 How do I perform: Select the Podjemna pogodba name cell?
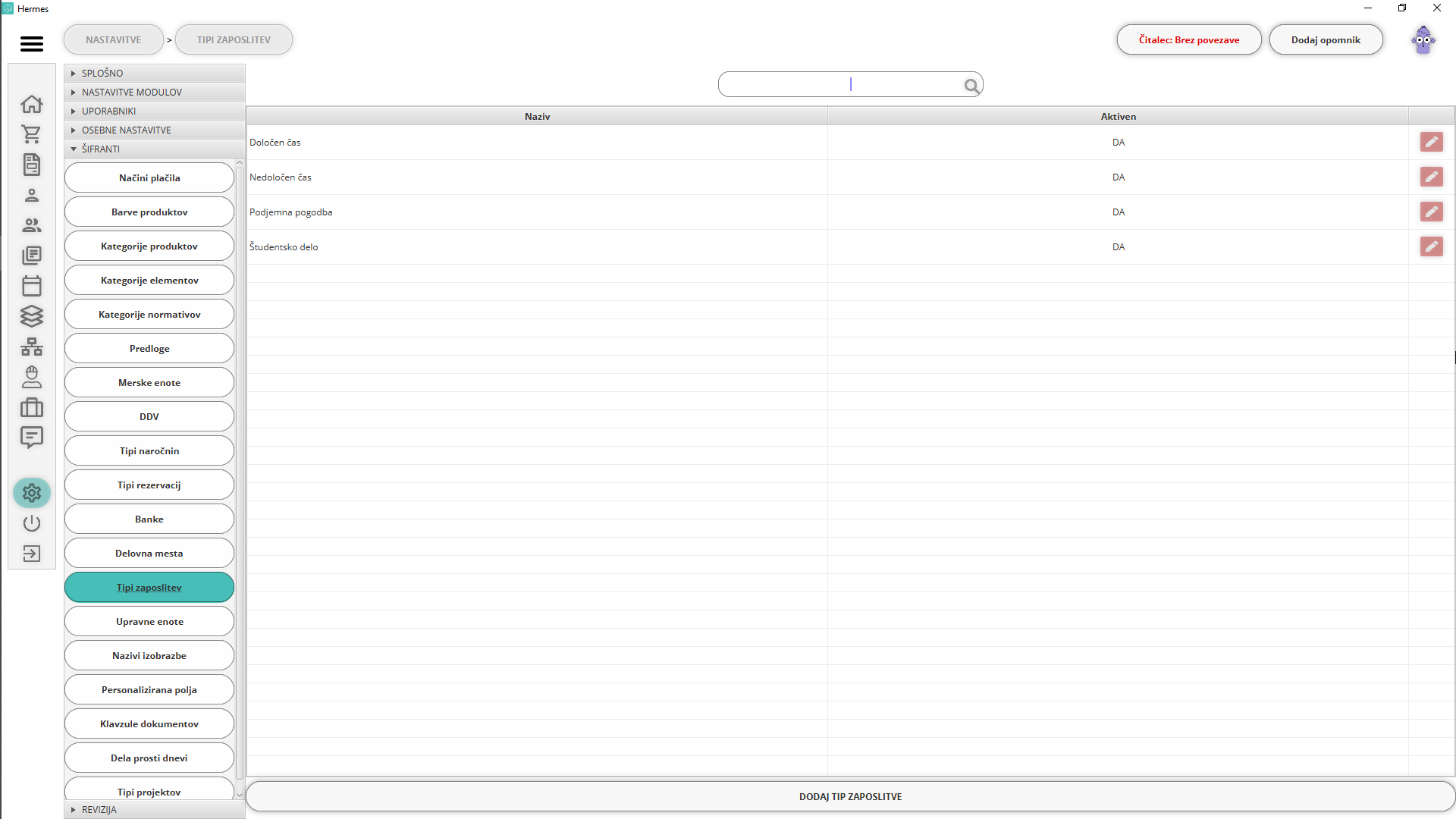coord(537,212)
